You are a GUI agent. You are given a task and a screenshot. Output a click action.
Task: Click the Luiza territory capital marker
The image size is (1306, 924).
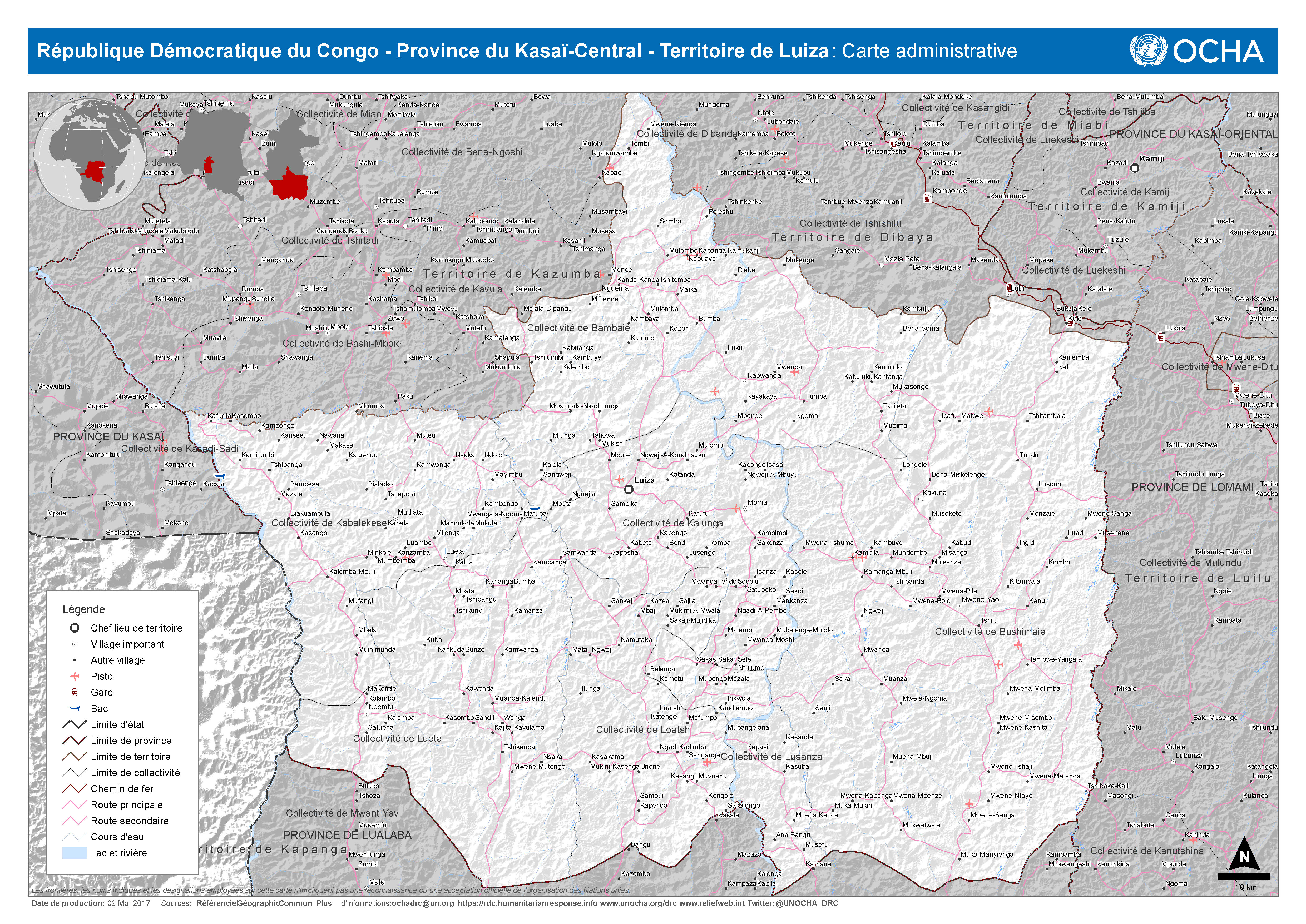pyautogui.click(x=629, y=489)
